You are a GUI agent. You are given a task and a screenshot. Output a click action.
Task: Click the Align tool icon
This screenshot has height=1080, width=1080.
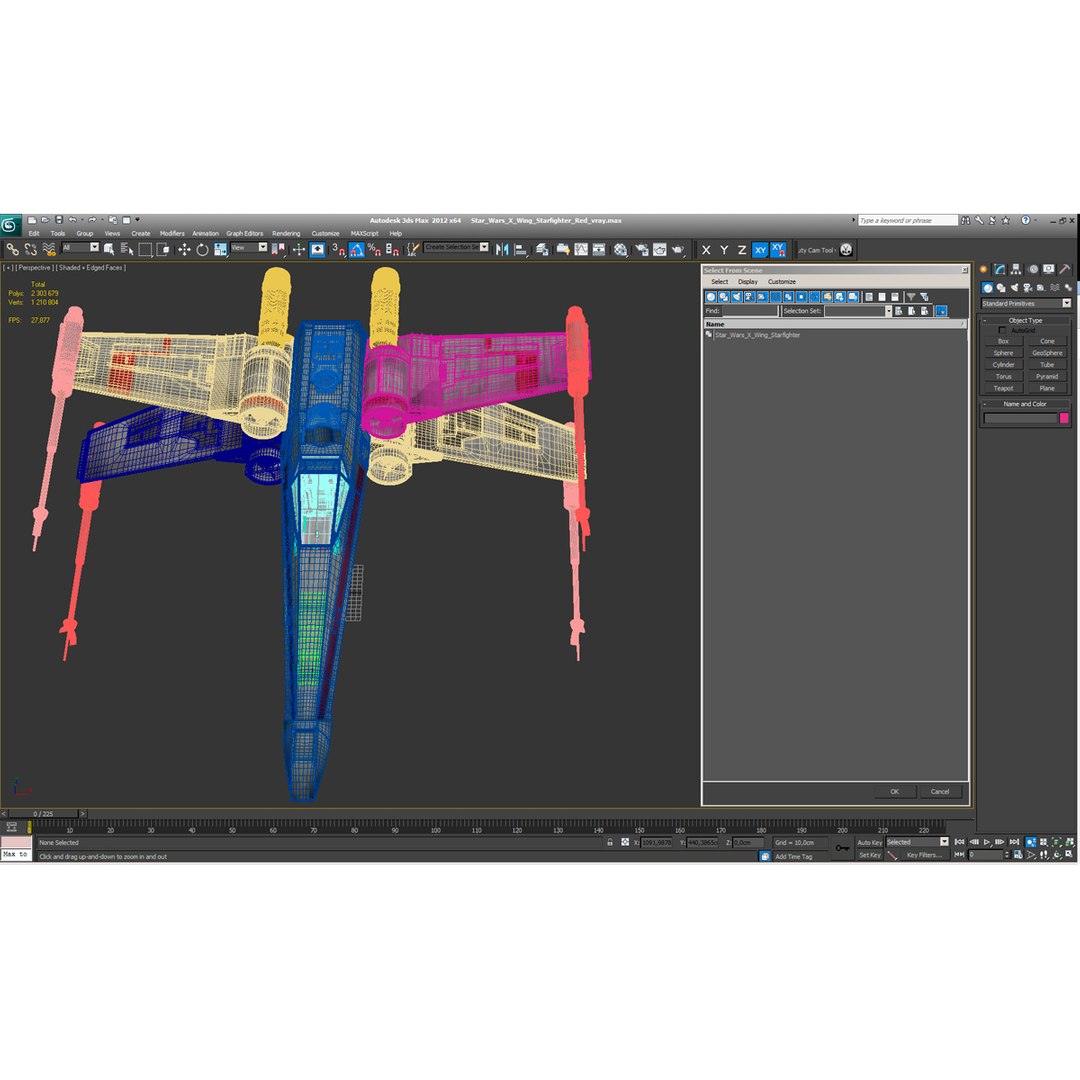pyautogui.click(x=521, y=249)
